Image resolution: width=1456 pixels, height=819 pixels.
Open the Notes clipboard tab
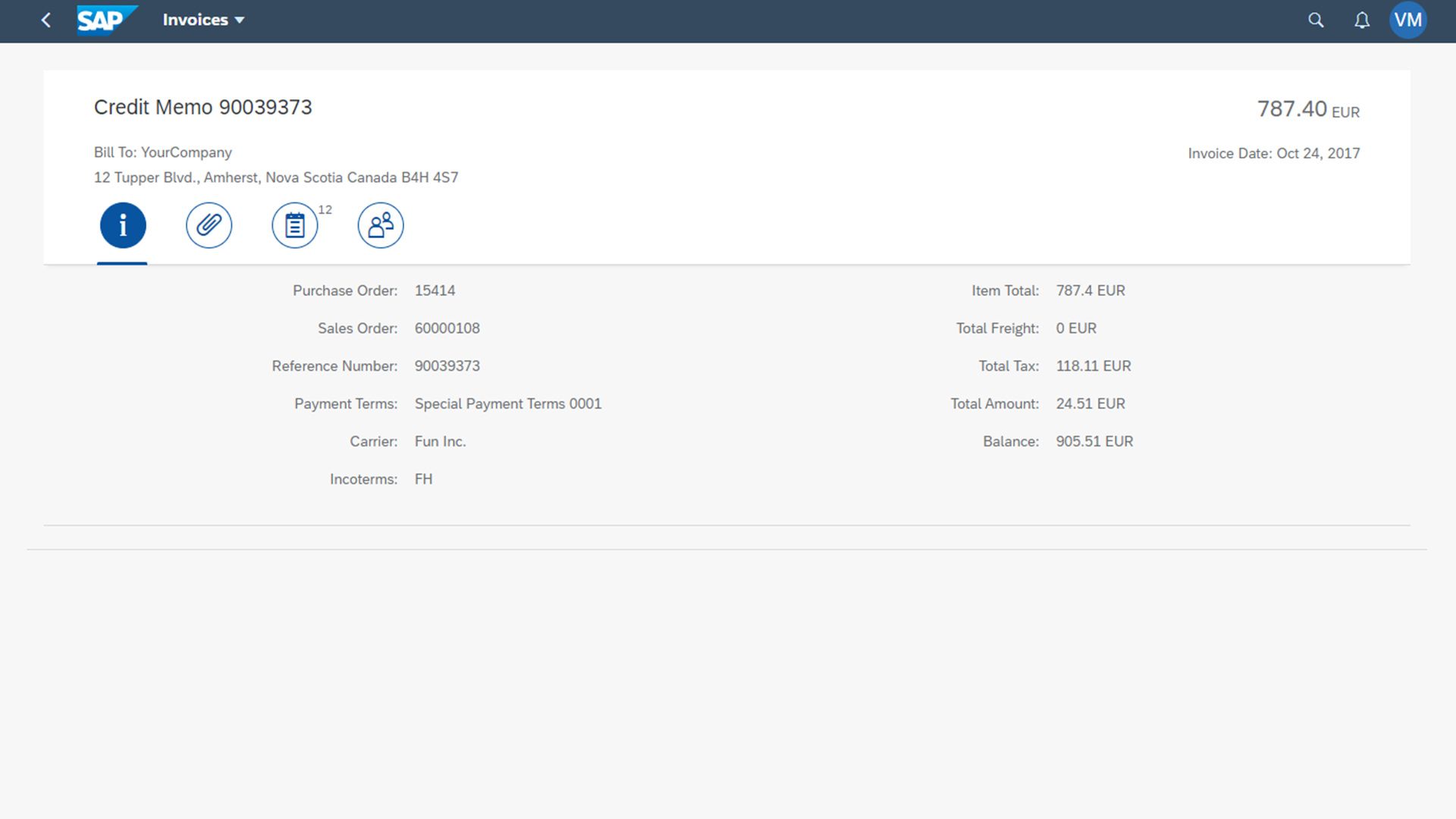pyautogui.click(x=294, y=225)
